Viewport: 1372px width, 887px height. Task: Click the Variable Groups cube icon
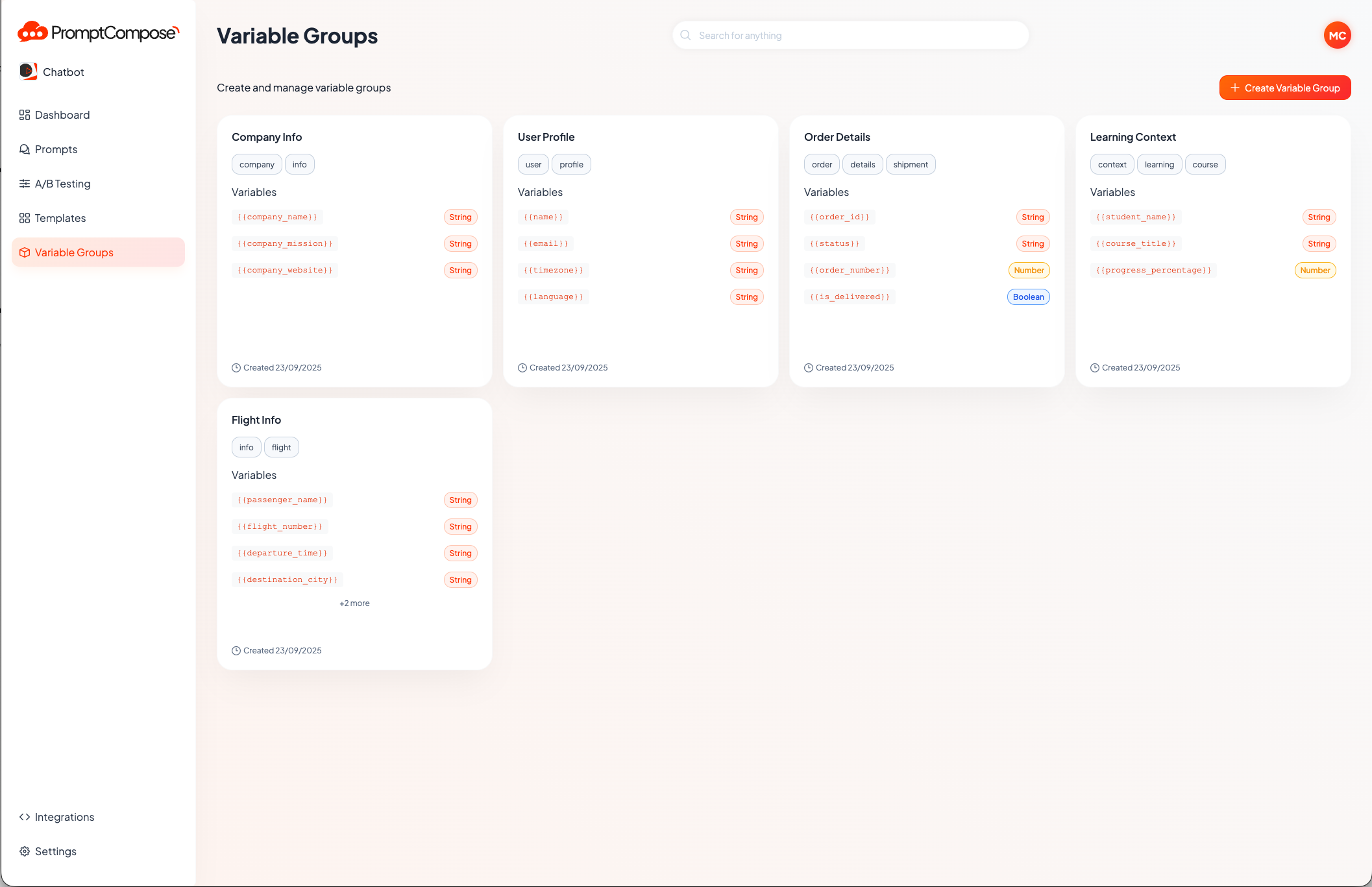pos(25,252)
